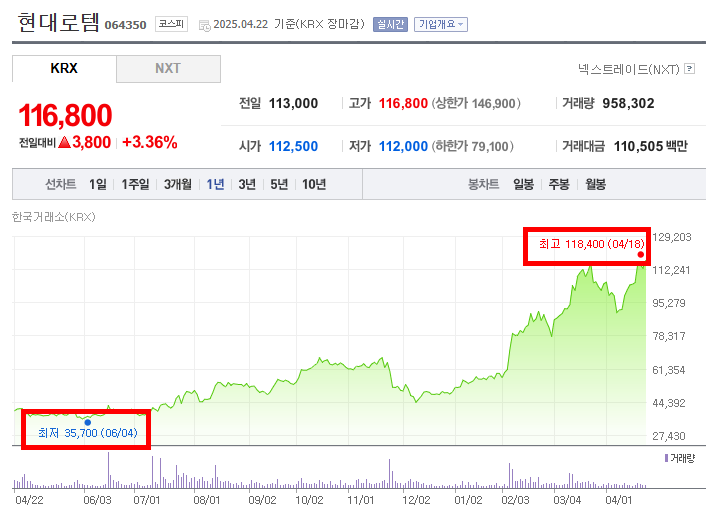Click the stock code 064350
706x519 pixels.
[x=126, y=25]
